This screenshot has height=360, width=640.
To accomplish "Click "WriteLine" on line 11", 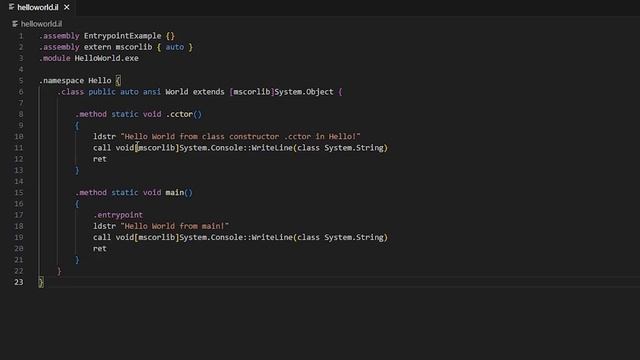I will point(272,148).
